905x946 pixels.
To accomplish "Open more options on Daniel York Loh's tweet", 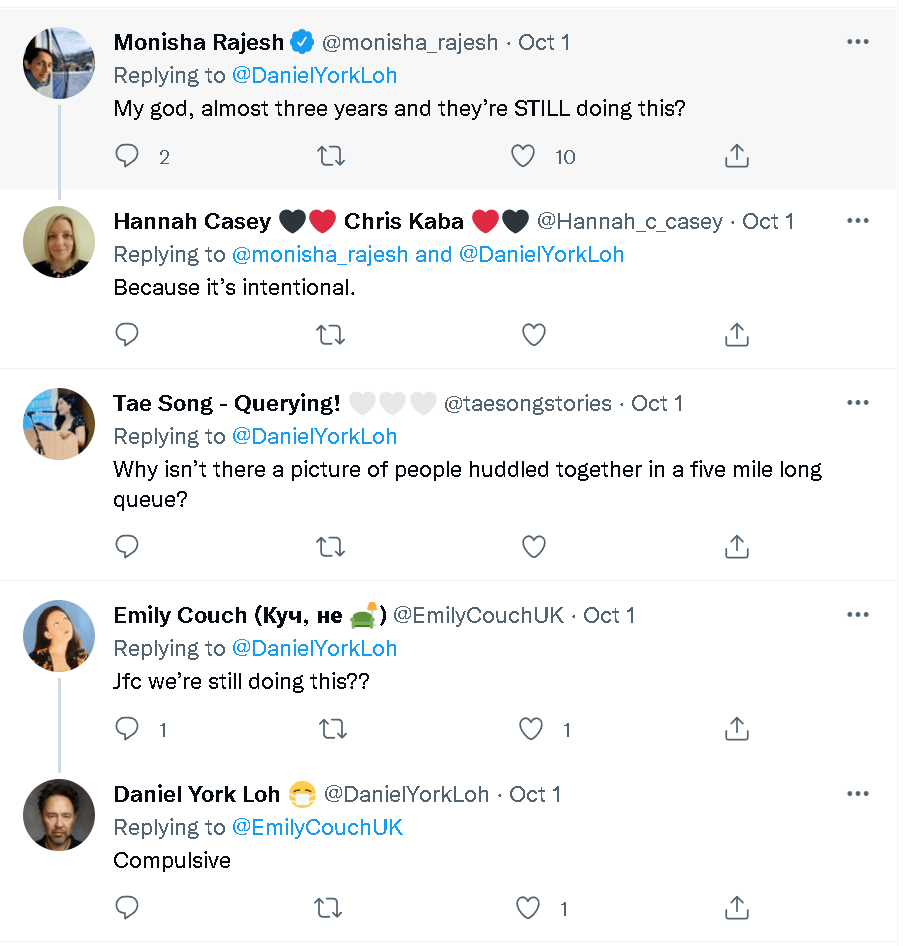I will click(x=857, y=794).
